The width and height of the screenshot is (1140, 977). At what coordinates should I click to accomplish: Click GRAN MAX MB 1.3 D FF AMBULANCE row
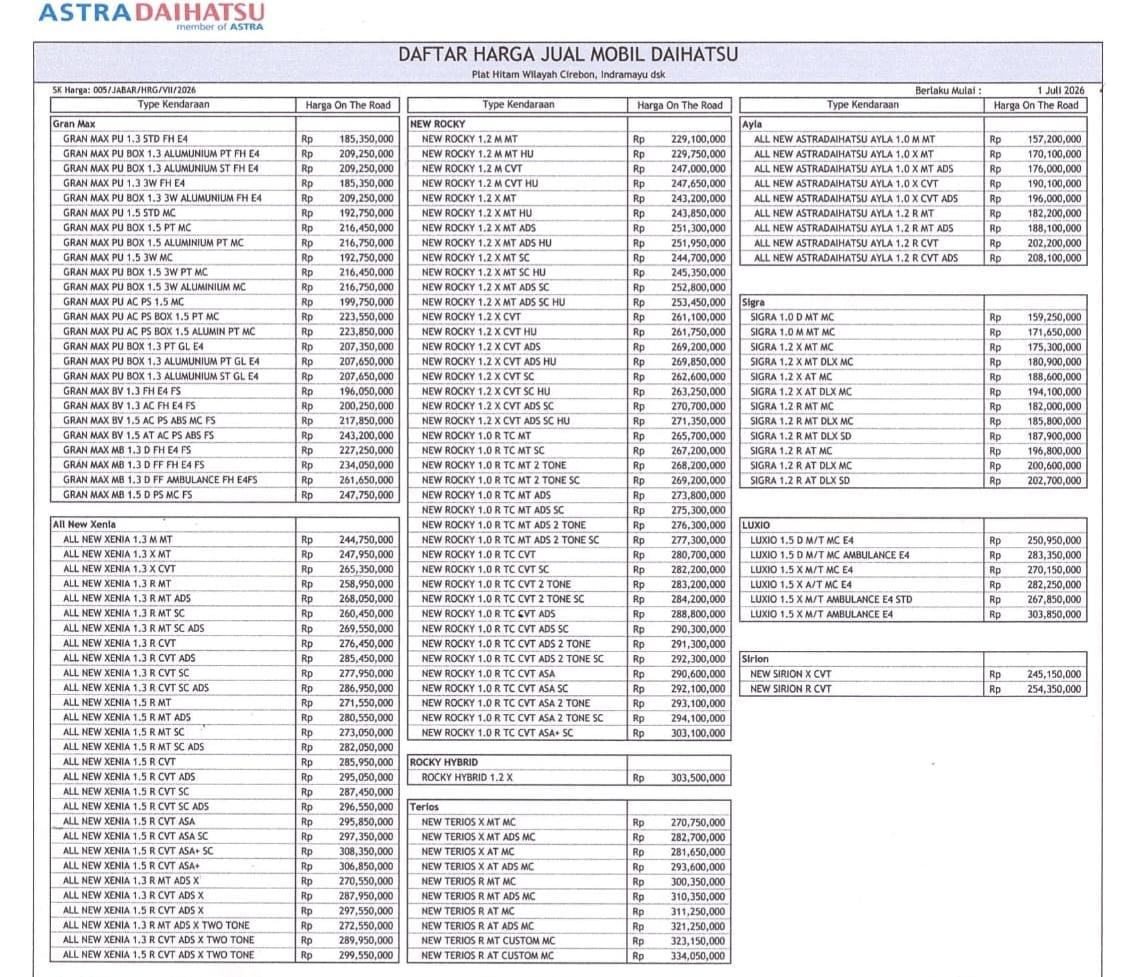click(225, 480)
